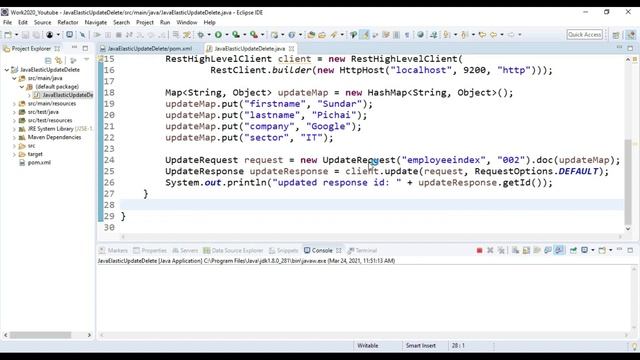Screen dimensions: 640x360
Task: Click the External Tools run icon
Action: tap(254, 35)
